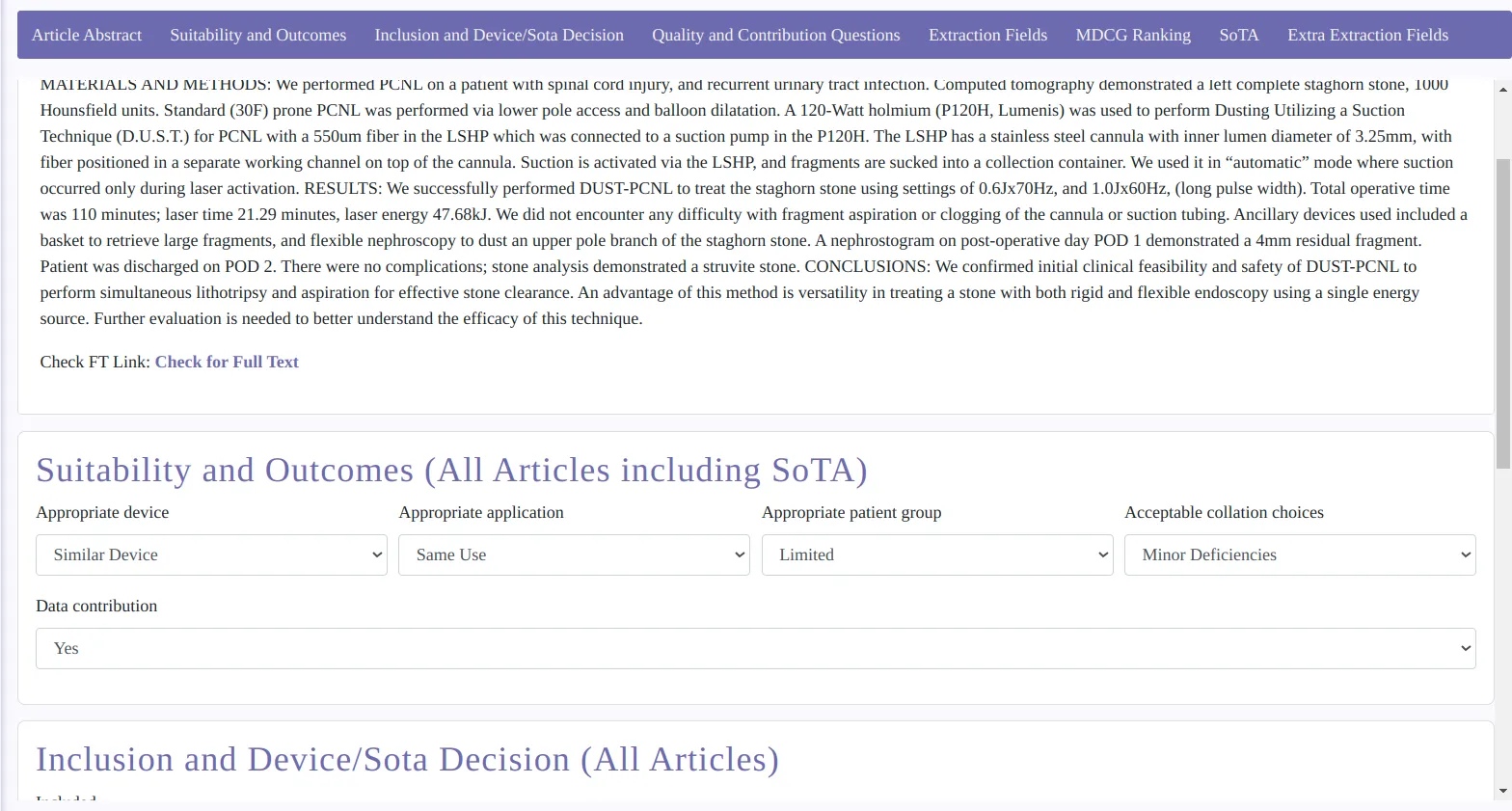Switch to Suitability and Outcomes tab
The height and width of the screenshot is (811, 1512).
(257, 35)
